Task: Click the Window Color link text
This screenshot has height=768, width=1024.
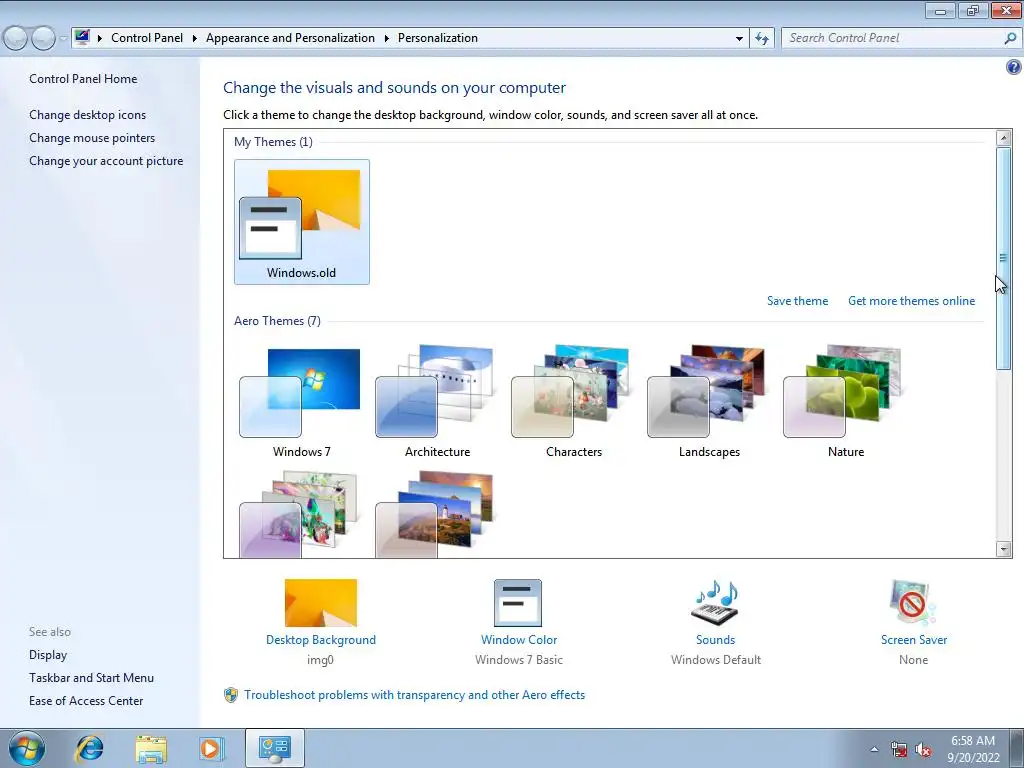Action: [x=519, y=640]
